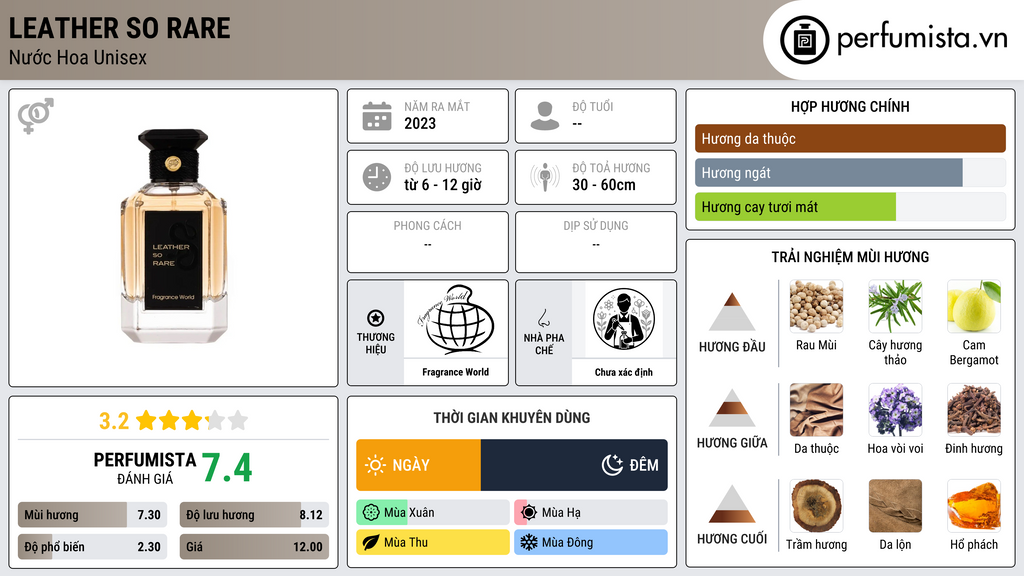Select the Ngày sun segment
Image resolution: width=1024 pixels, height=576 pixels.
[419, 465]
